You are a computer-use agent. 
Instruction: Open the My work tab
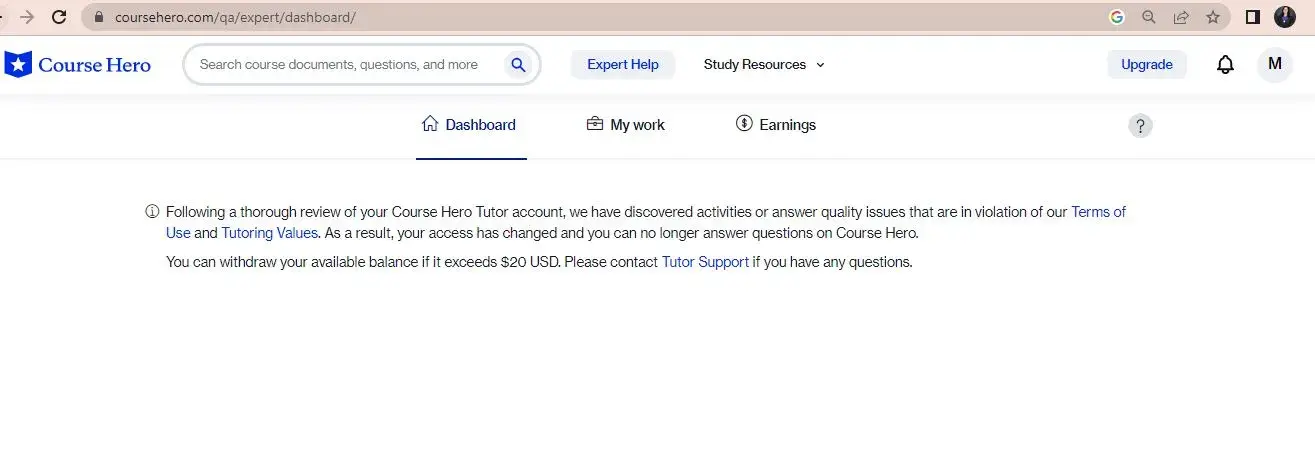click(625, 125)
